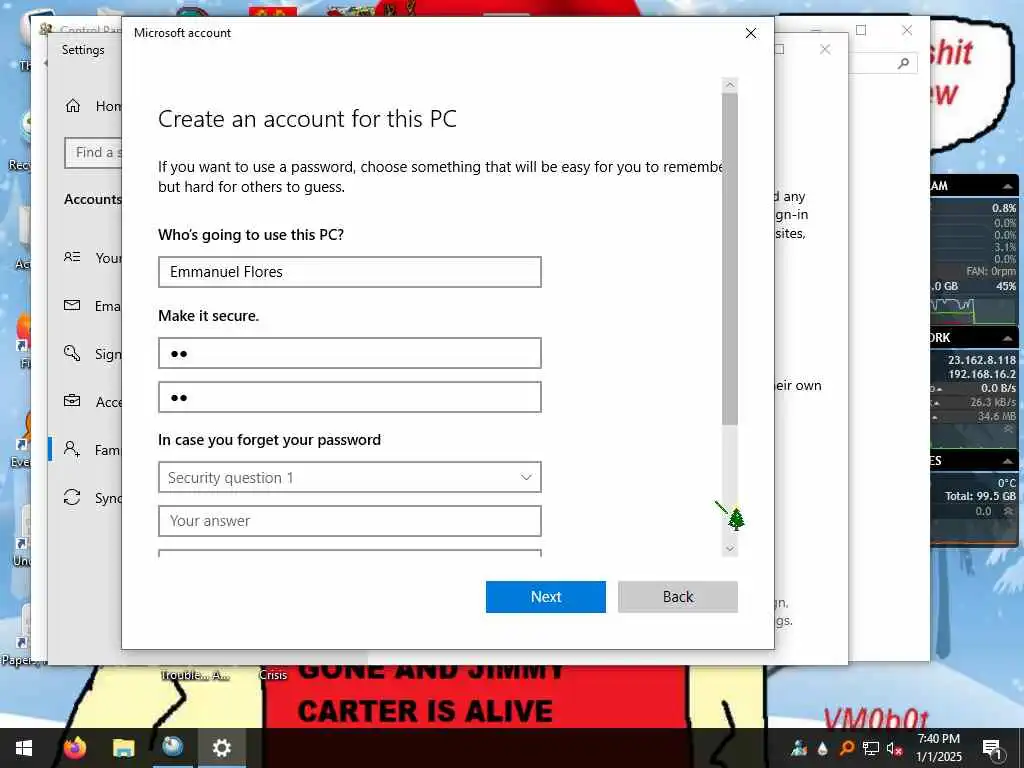The width and height of the screenshot is (1024, 768).
Task: Open the Windows Start menu
Action: [24, 748]
